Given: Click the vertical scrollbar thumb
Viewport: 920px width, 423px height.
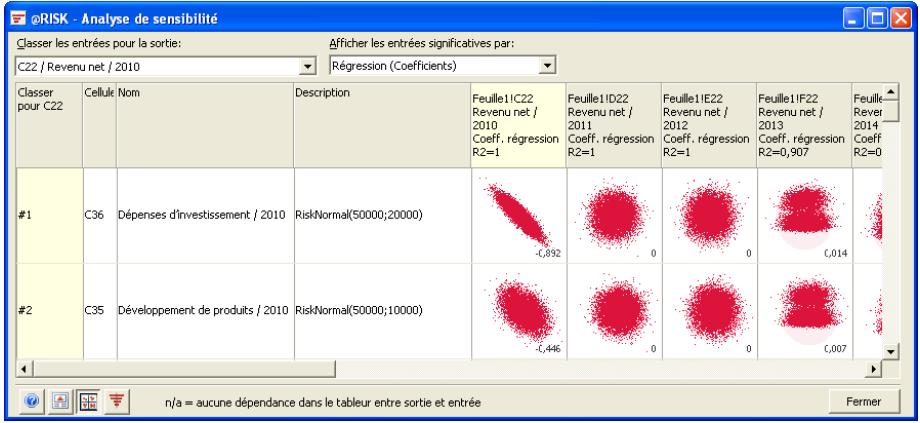Looking at the screenshot, I should pyautogui.click(x=891, y=111).
